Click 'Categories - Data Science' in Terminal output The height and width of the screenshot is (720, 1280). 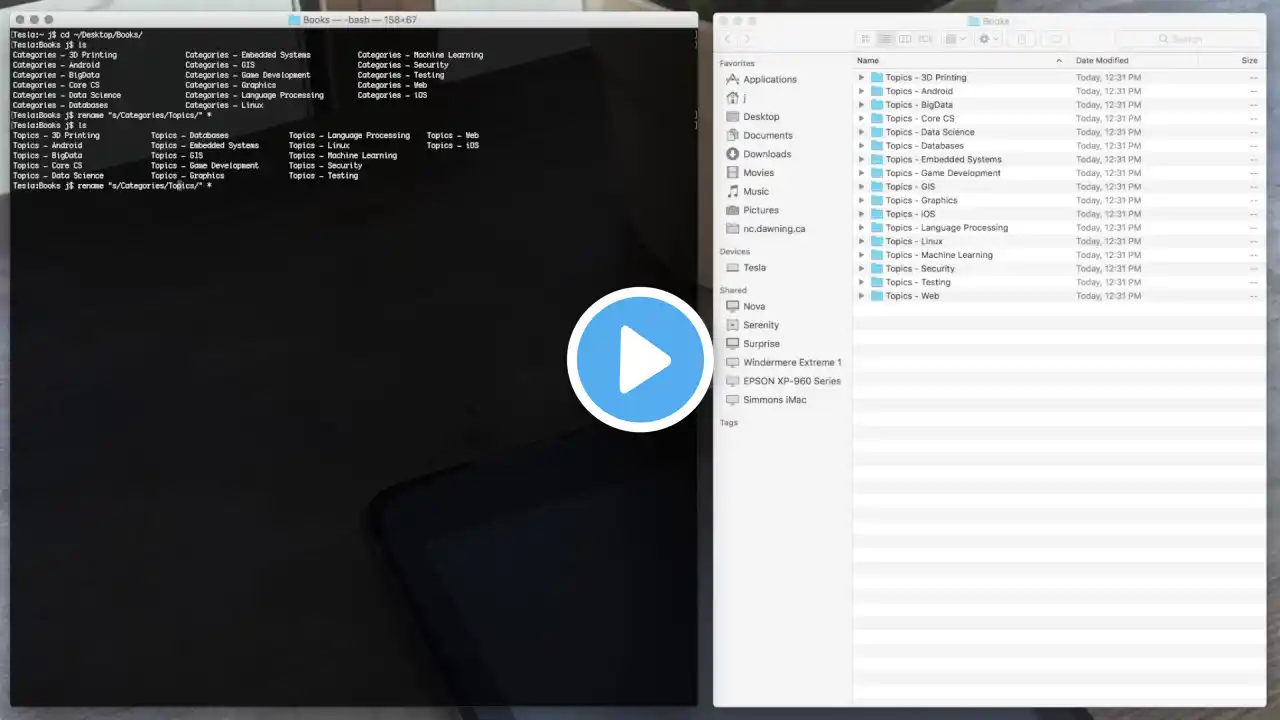[66, 96]
